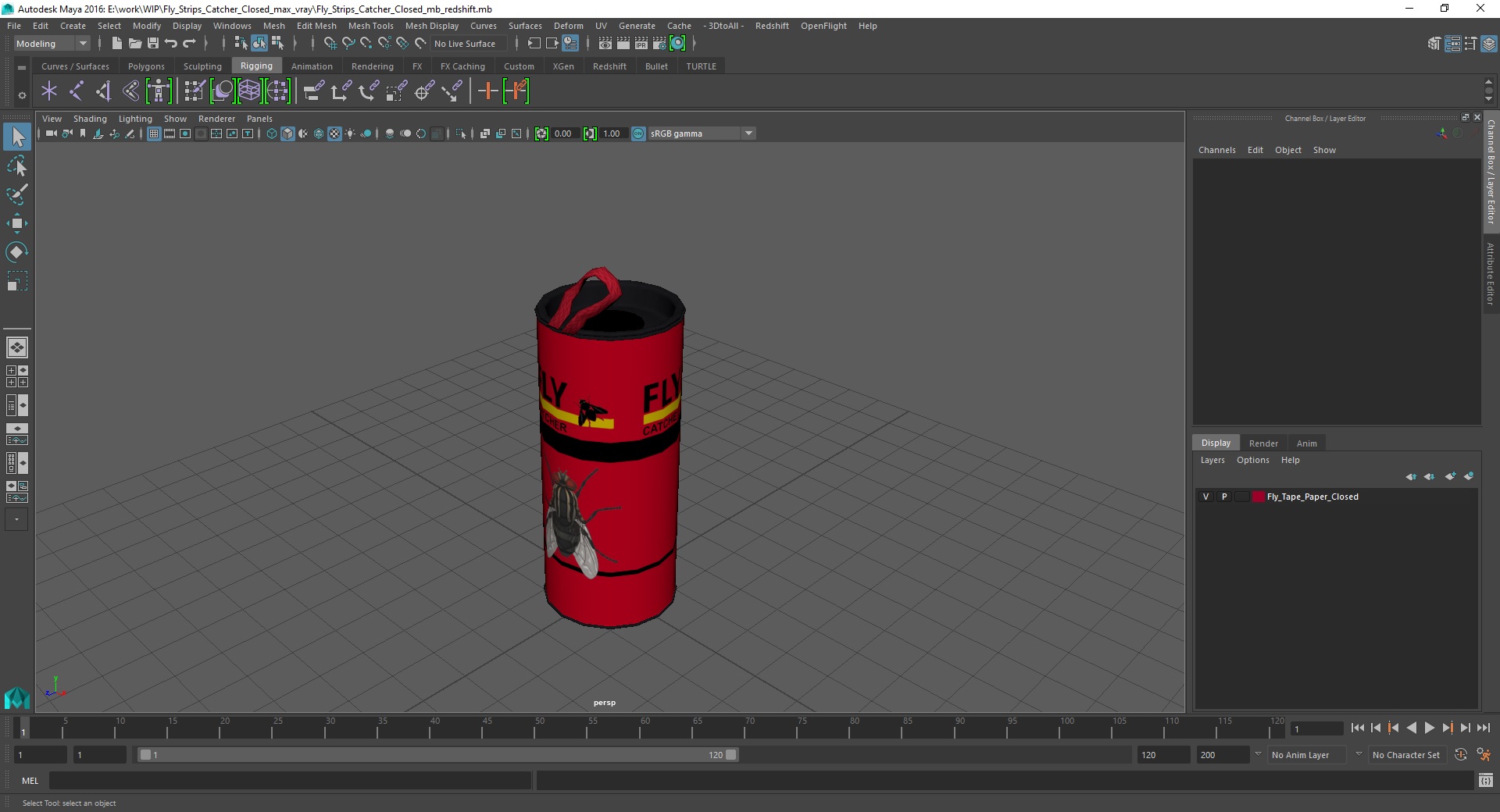Select camera icon in viewport toolbar
Image resolution: width=1500 pixels, height=812 pixels.
coord(52,134)
